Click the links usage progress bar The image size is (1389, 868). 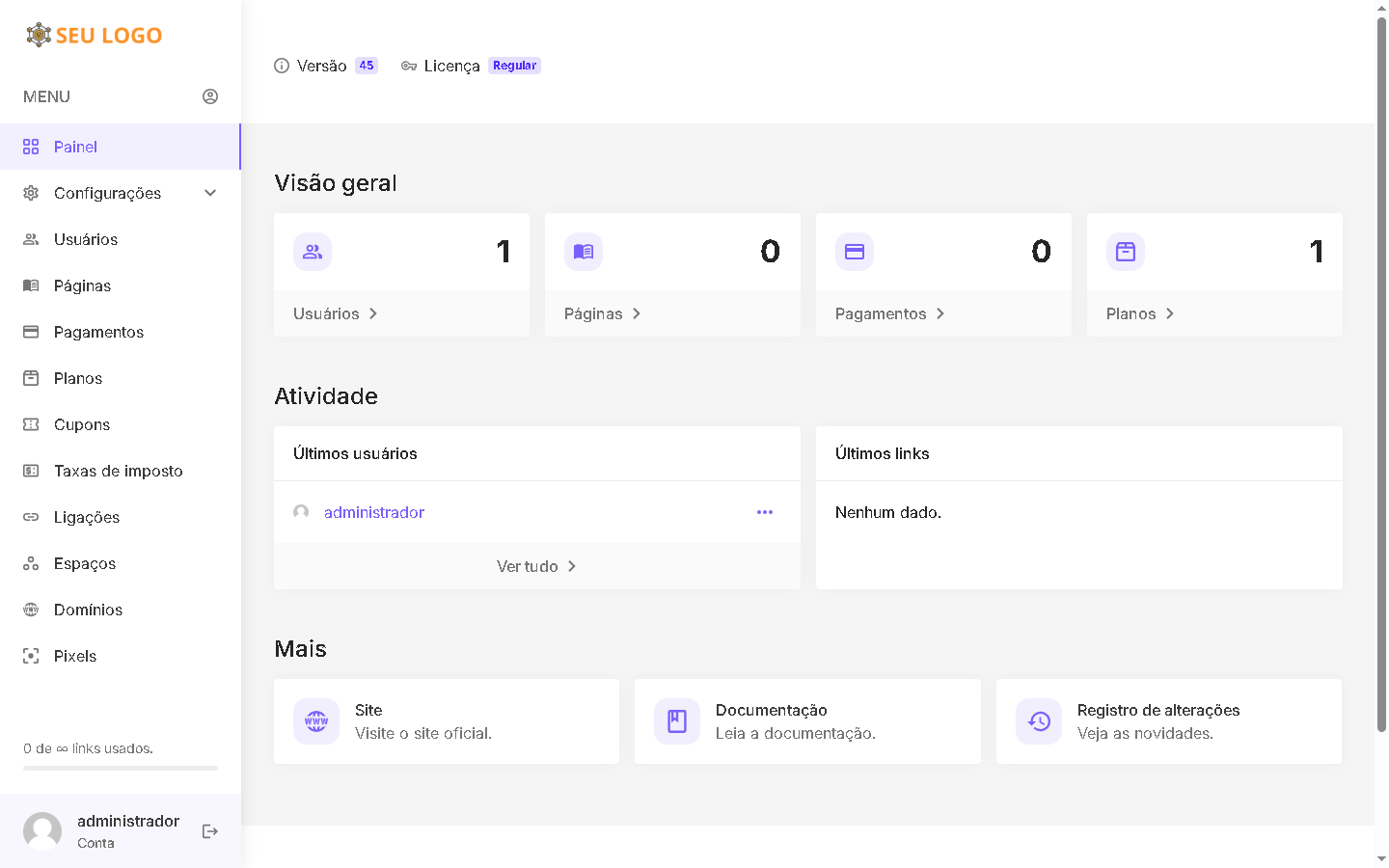click(121, 768)
